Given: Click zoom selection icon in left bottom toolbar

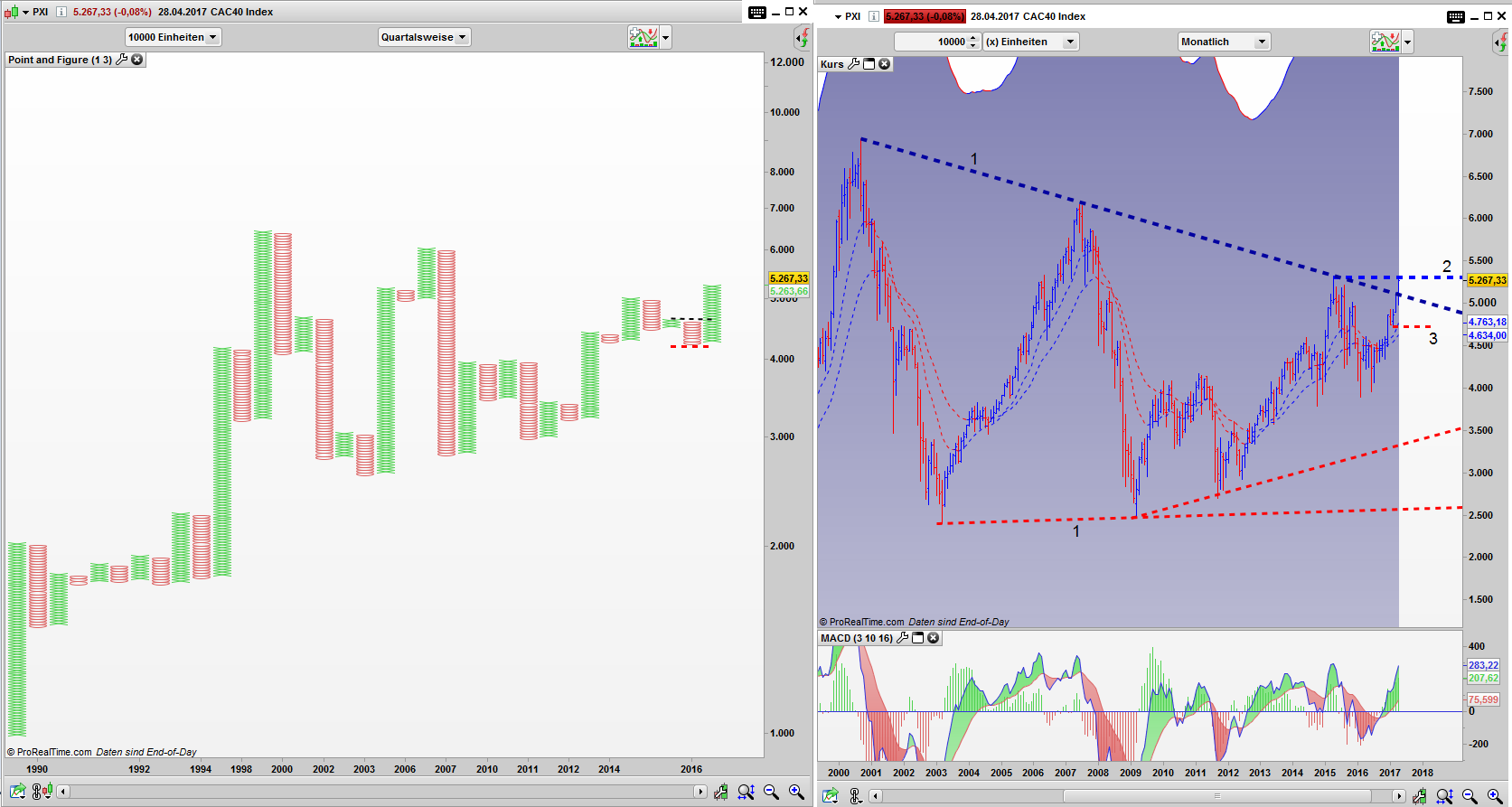Looking at the screenshot, I should (x=746, y=793).
